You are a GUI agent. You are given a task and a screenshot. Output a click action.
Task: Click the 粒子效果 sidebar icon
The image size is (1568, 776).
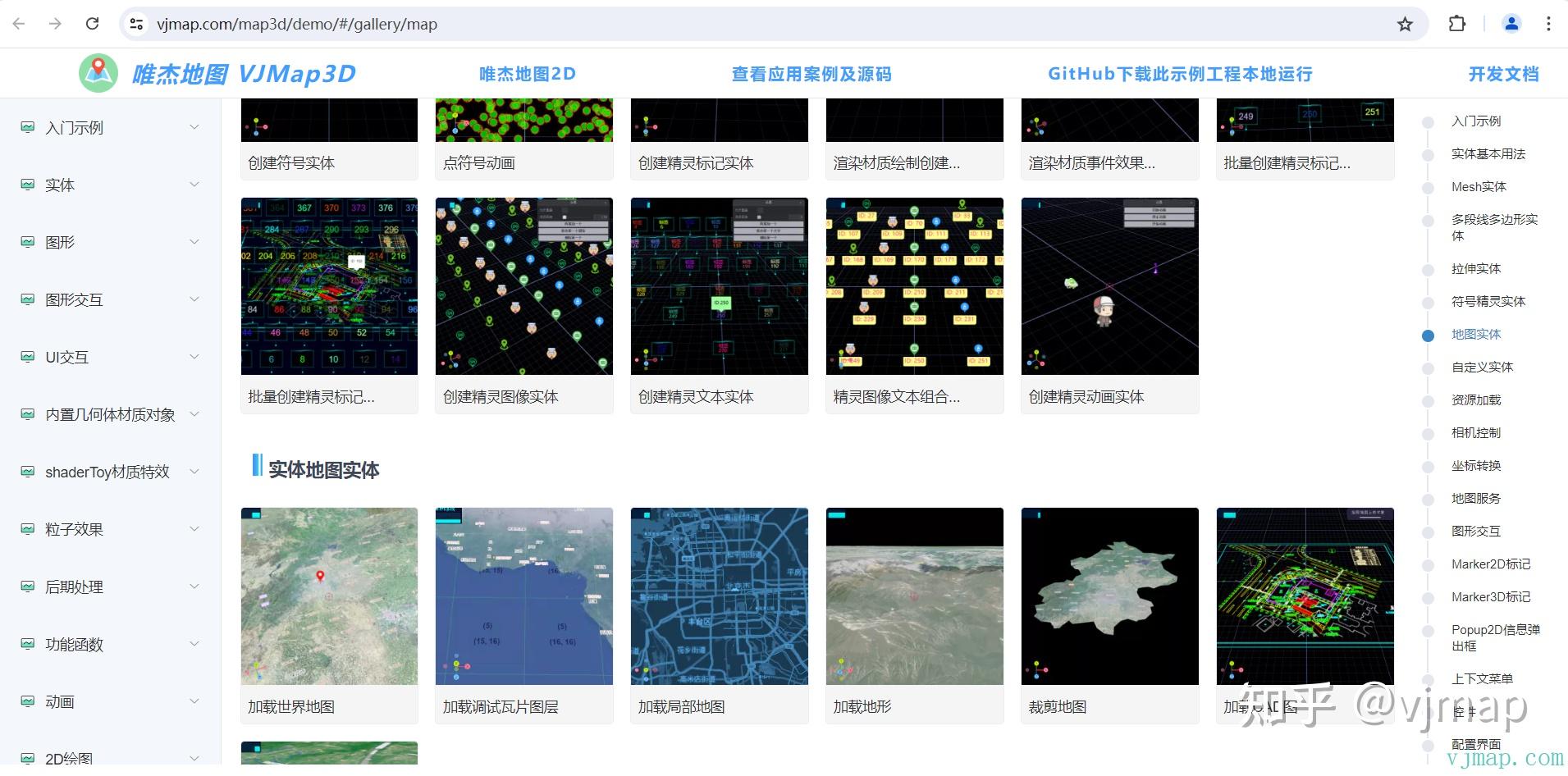coord(27,529)
